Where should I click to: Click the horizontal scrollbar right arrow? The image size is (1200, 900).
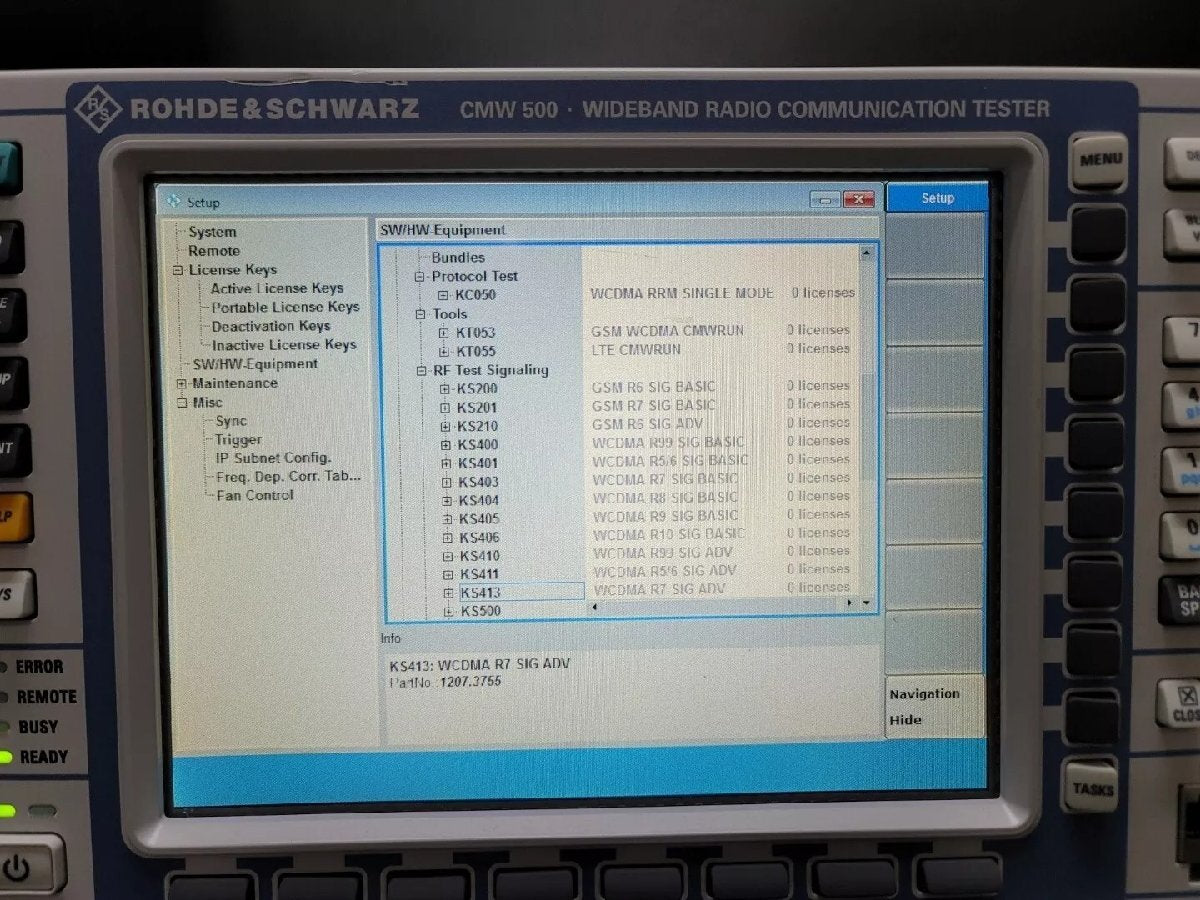point(850,603)
